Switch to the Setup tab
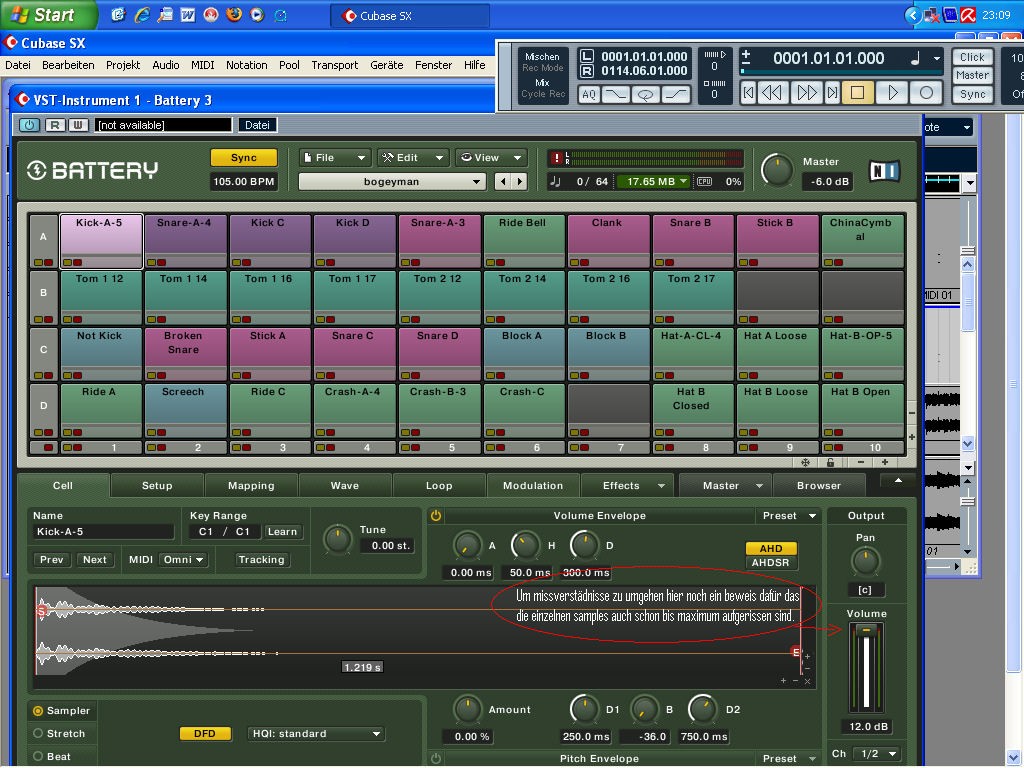This screenshot has width=1024, height=768. click(x=157, y=486)
